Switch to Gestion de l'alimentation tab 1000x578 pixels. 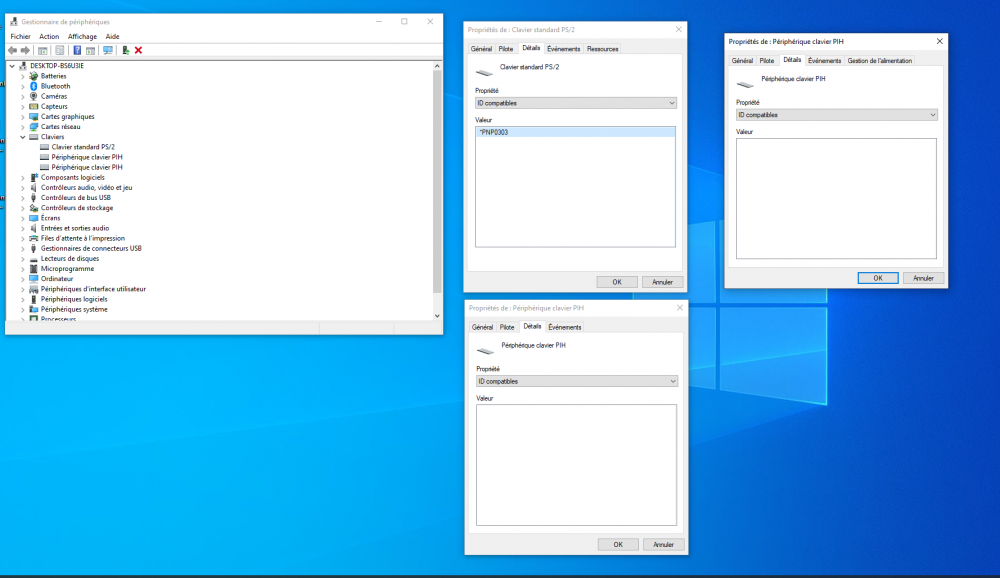(879, 61)
